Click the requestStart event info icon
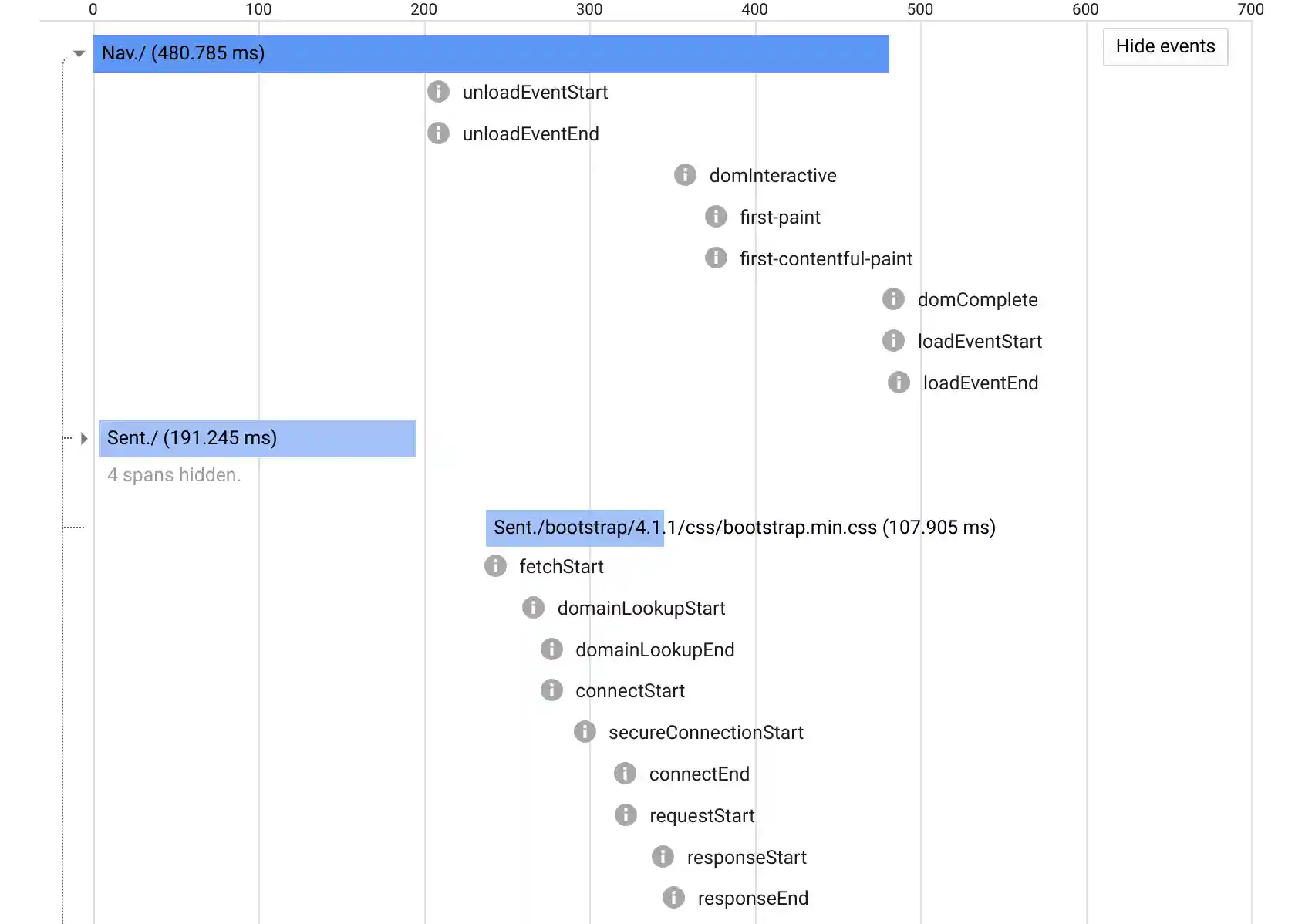 click(626, 814)
